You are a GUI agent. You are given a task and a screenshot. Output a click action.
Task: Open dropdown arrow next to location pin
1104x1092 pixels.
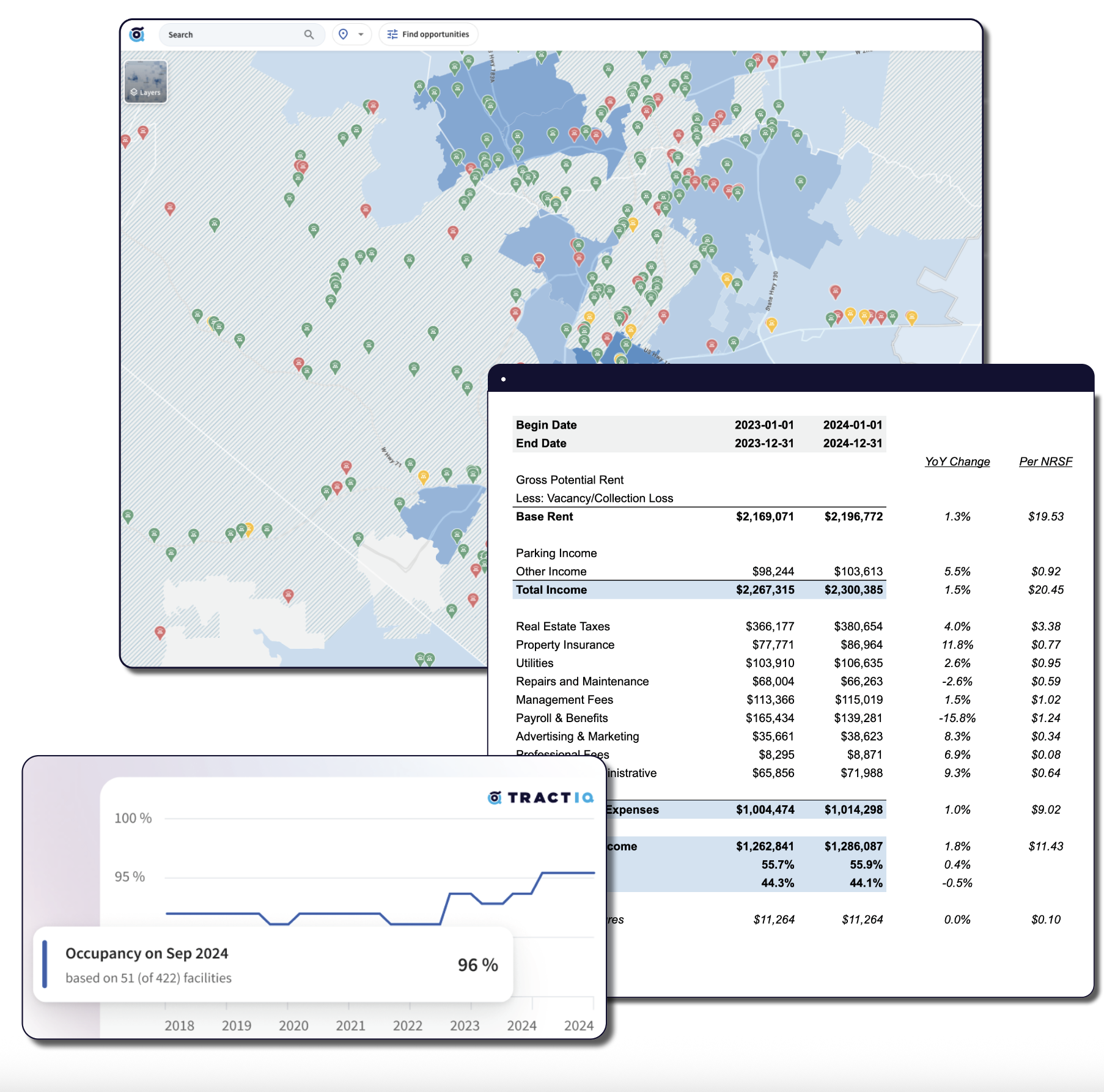[x=361, y=34]
